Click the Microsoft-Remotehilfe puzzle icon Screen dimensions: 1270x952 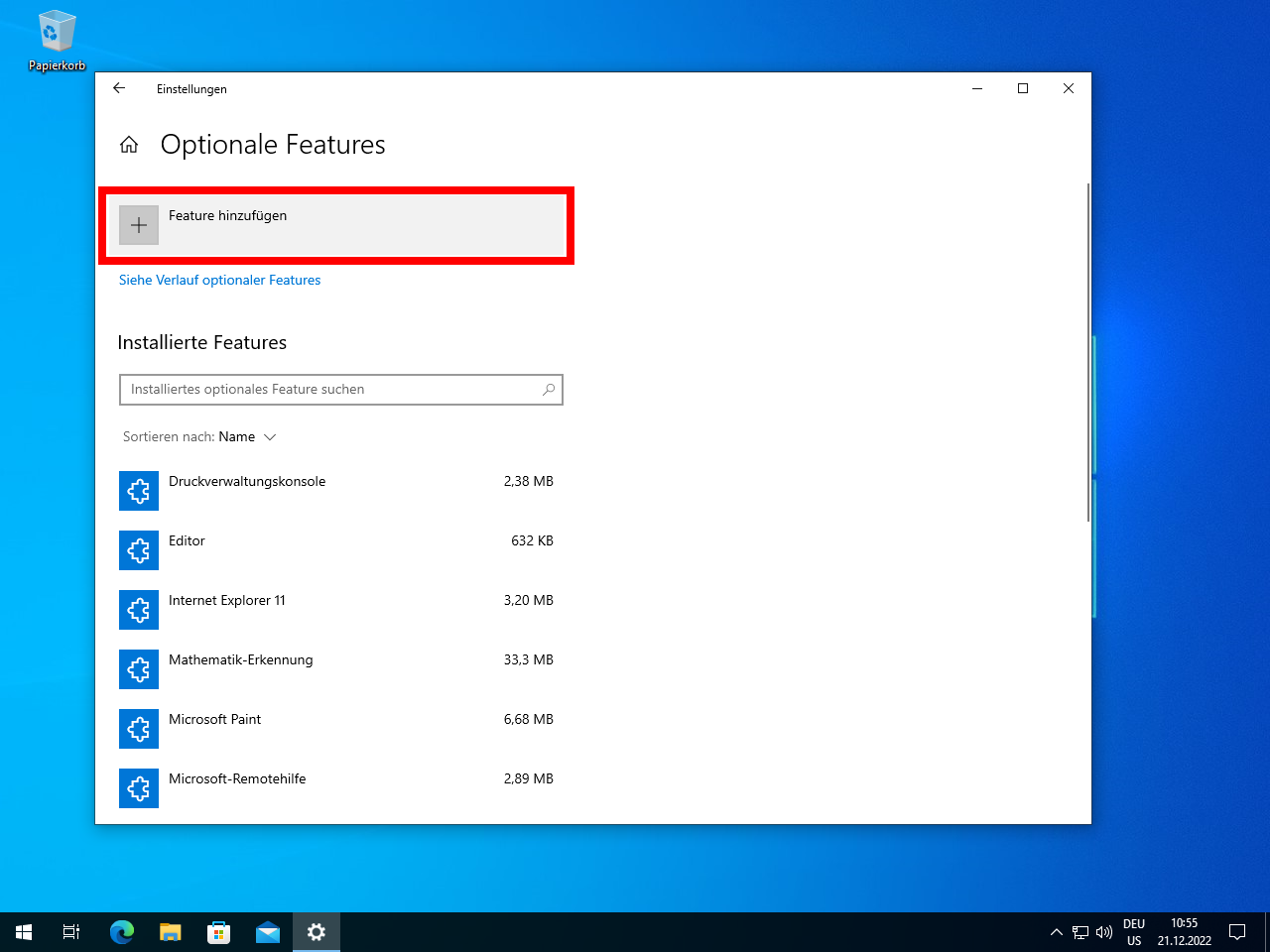click(139, 788)
